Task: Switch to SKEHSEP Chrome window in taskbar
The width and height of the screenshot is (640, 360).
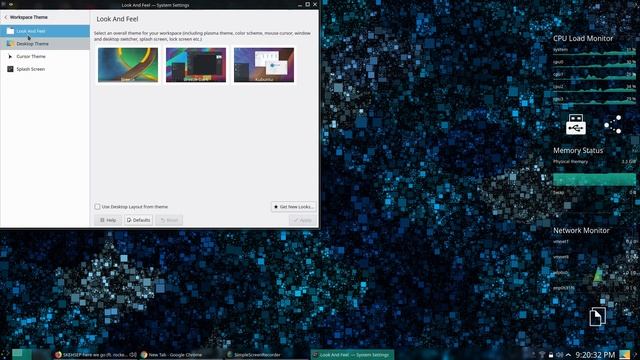Action: (95, 355)
